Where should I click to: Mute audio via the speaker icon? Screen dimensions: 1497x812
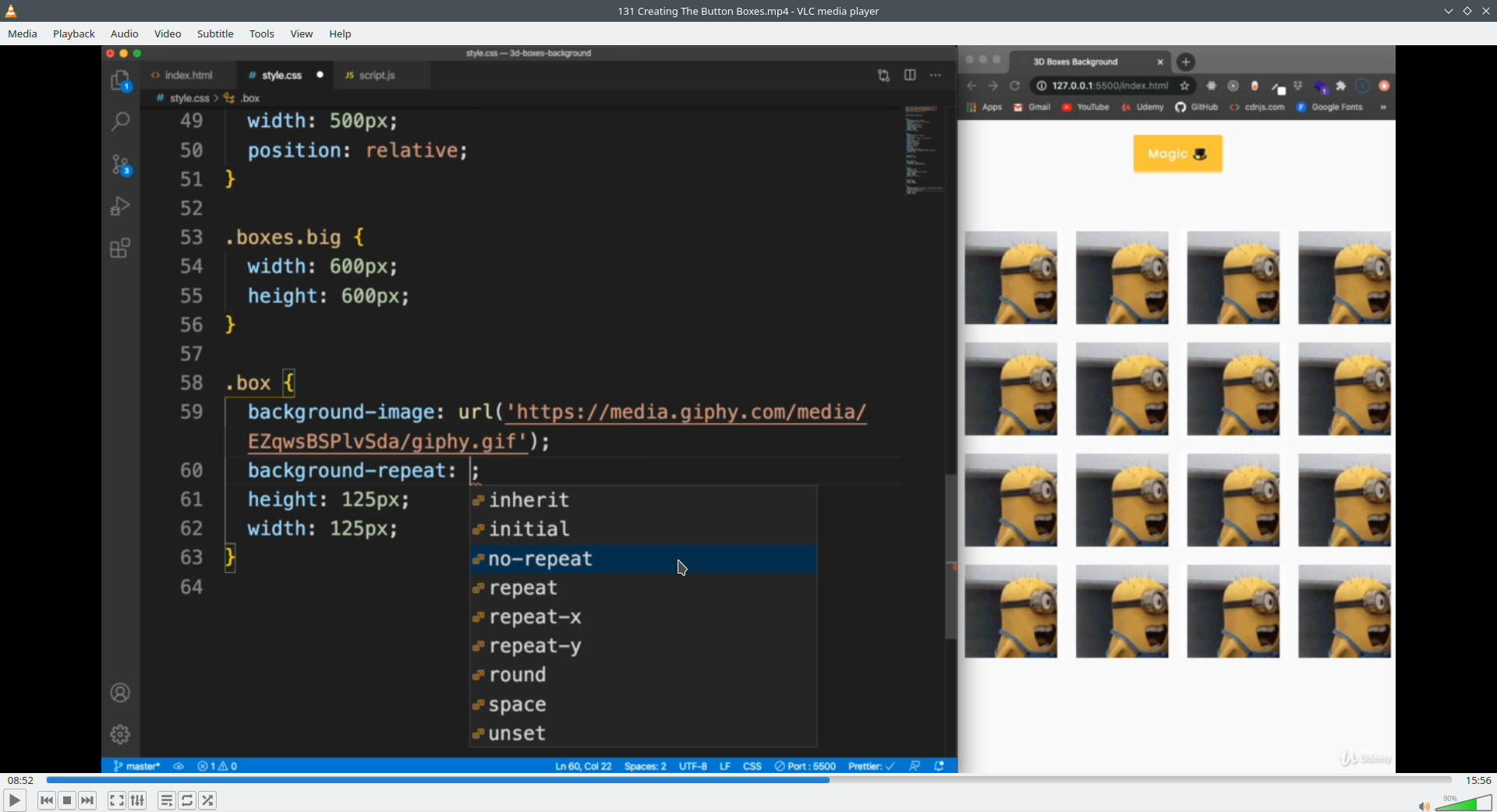1424,806
